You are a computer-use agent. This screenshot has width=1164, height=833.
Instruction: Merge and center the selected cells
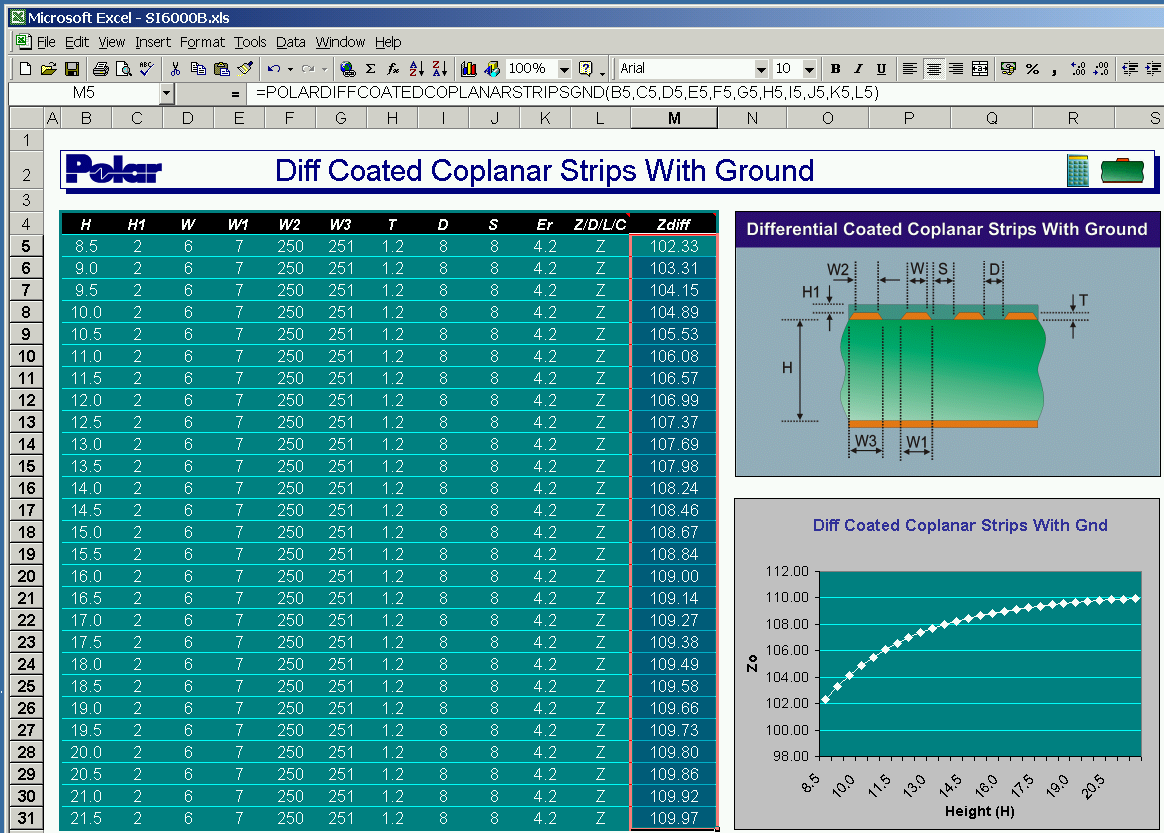pos(980,69)
